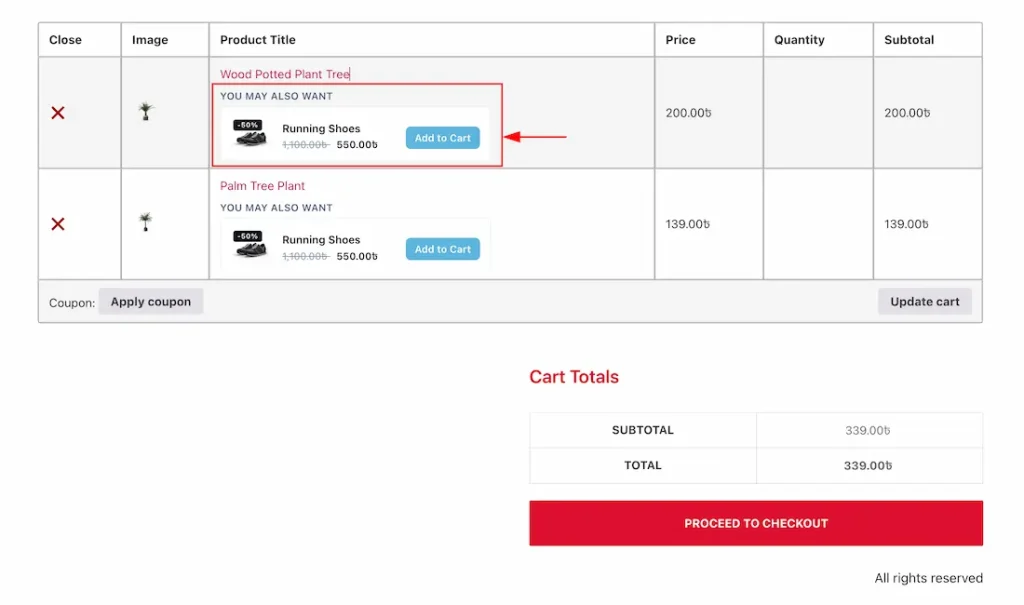Image resolution: width=1024 pixels, height=605 pixels.
Task: Click the All rights reserved footer text
Action: 929,578
